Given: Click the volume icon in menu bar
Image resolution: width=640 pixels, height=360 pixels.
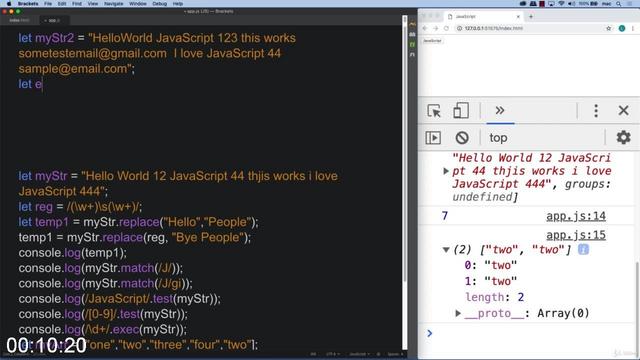Looking at the screenshot, I should click(x=571, y=4).
